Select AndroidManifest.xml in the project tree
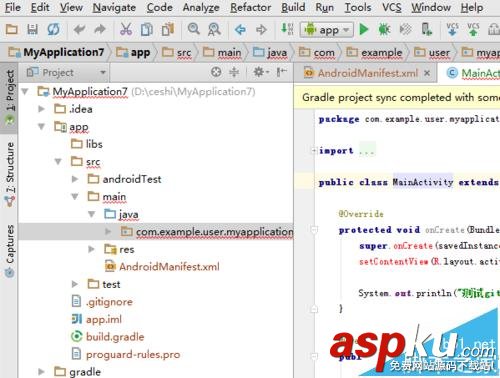 [162, 267]
